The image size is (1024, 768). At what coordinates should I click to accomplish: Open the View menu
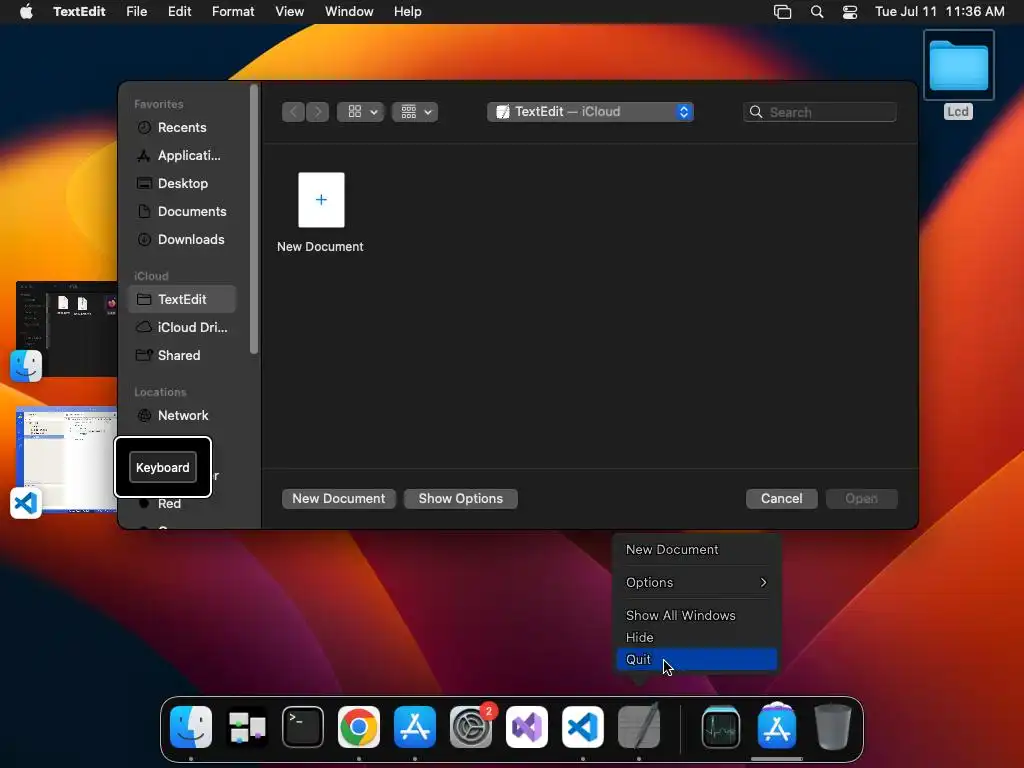pyautogui.click(x=289, y=12)
